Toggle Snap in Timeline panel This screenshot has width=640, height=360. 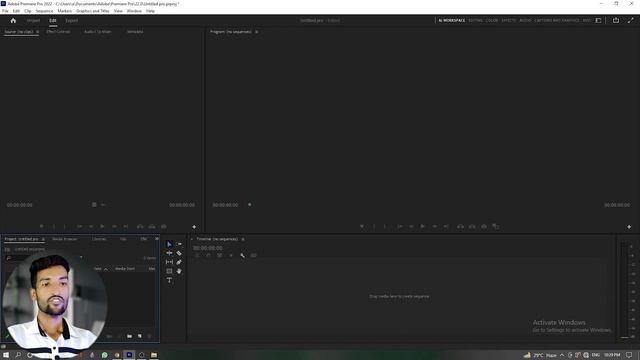208,256
